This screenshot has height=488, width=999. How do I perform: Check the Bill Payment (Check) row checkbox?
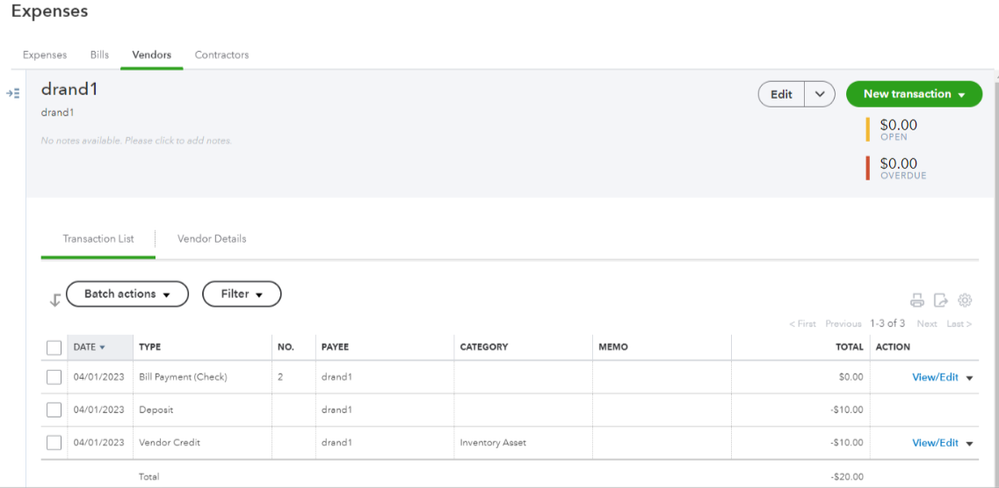coord(54,377)
